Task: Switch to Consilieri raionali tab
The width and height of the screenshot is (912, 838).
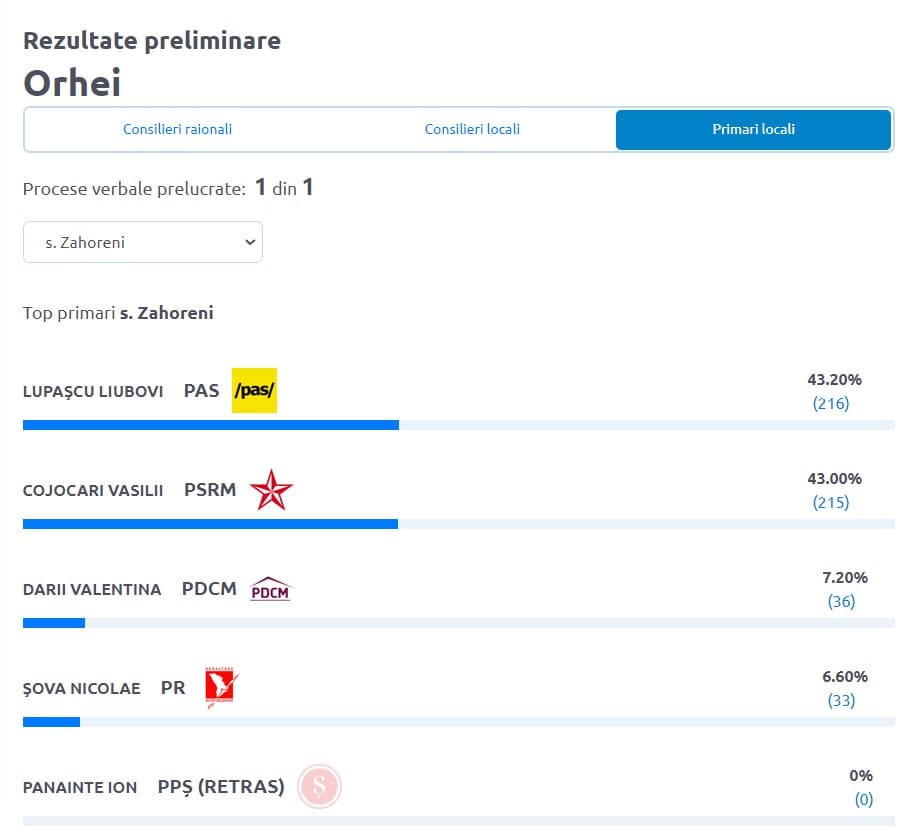Action: 177,130
